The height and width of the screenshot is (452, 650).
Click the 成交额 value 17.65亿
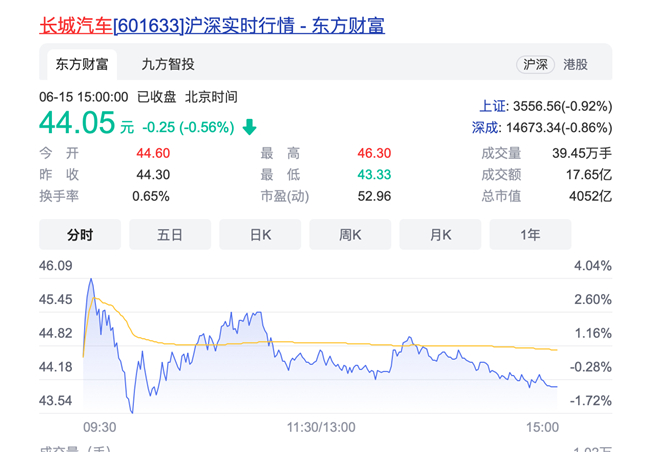tap(589, 175)
